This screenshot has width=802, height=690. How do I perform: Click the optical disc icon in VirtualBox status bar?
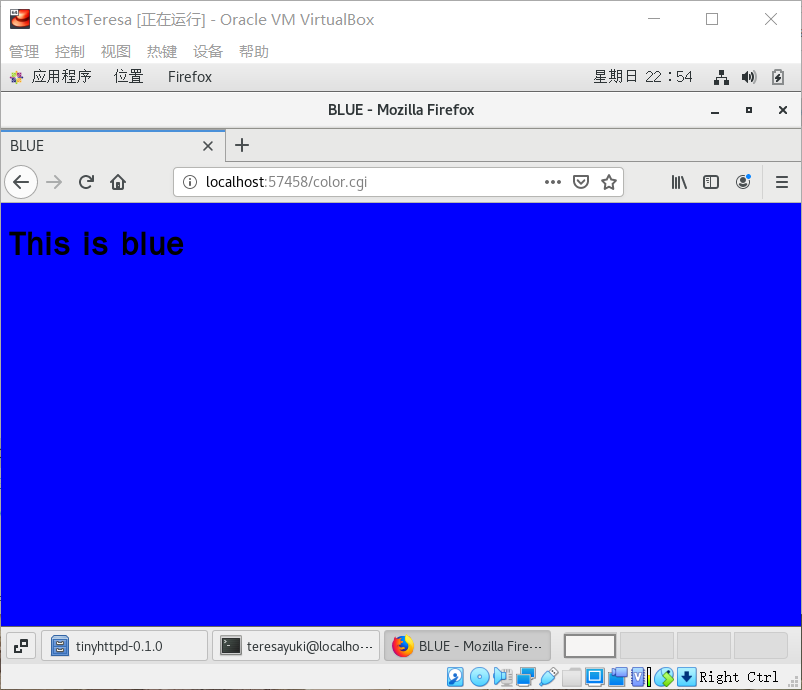tap(479, 677)
